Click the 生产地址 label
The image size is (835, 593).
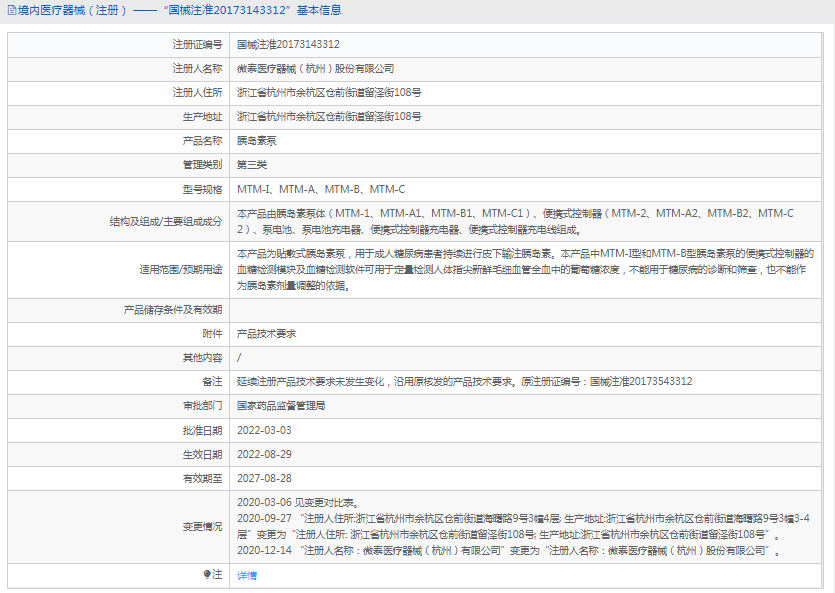tap(202, 117)
